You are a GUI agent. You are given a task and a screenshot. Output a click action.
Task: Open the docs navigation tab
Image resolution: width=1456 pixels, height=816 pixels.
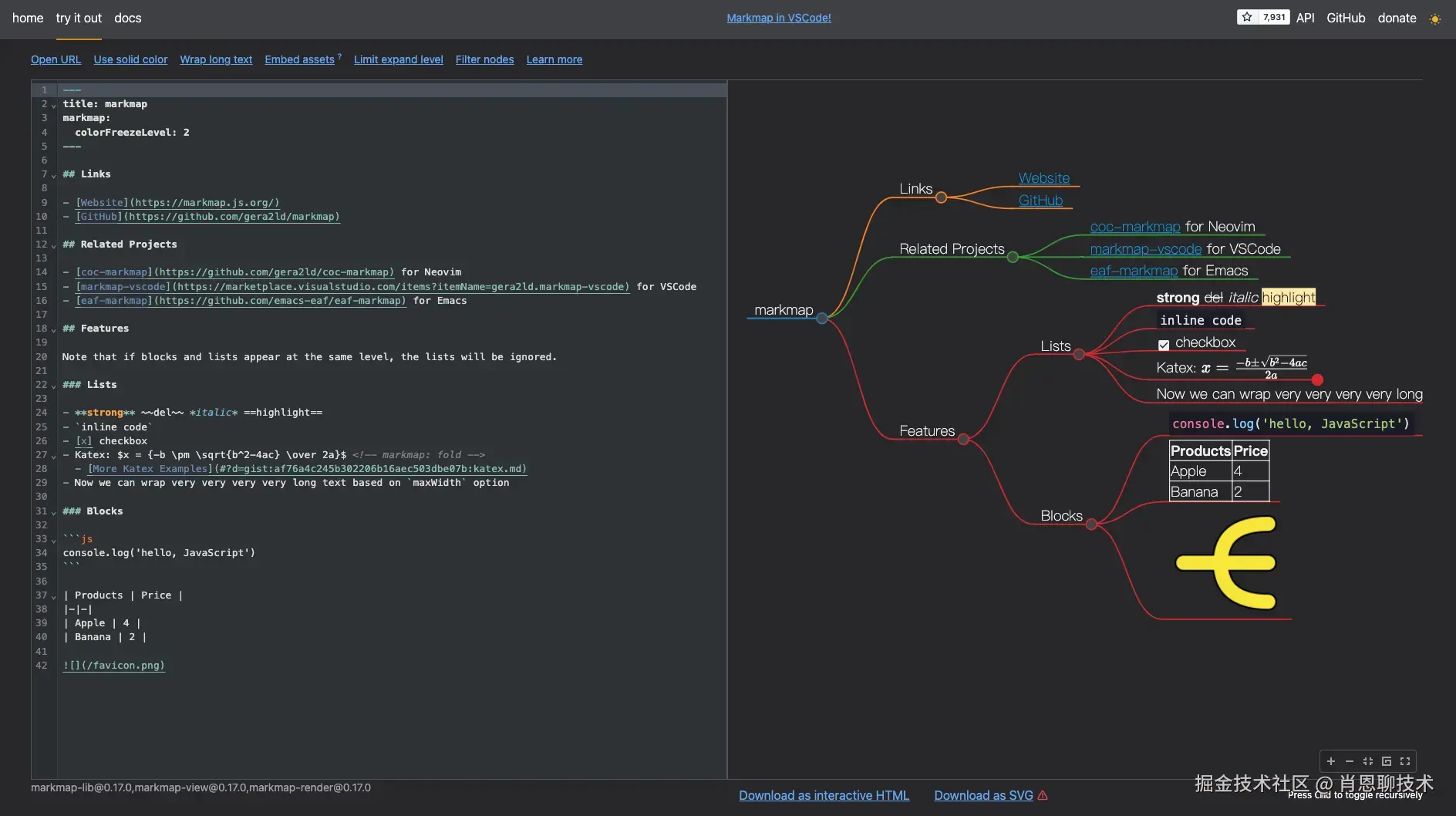(128, 18)
